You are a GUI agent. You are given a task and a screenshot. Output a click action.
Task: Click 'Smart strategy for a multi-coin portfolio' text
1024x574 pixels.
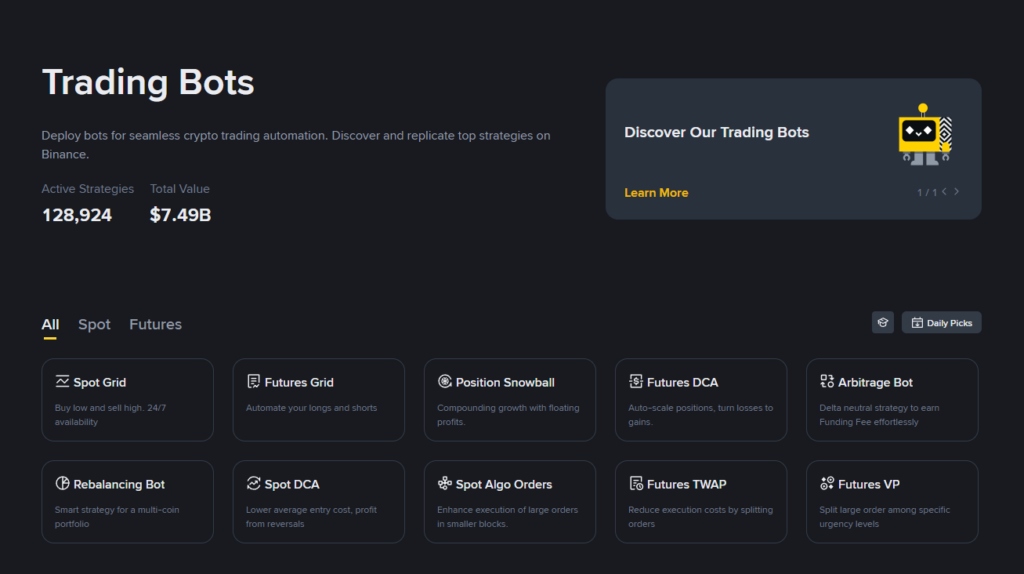pyautogui.click(x=117, y=517)
